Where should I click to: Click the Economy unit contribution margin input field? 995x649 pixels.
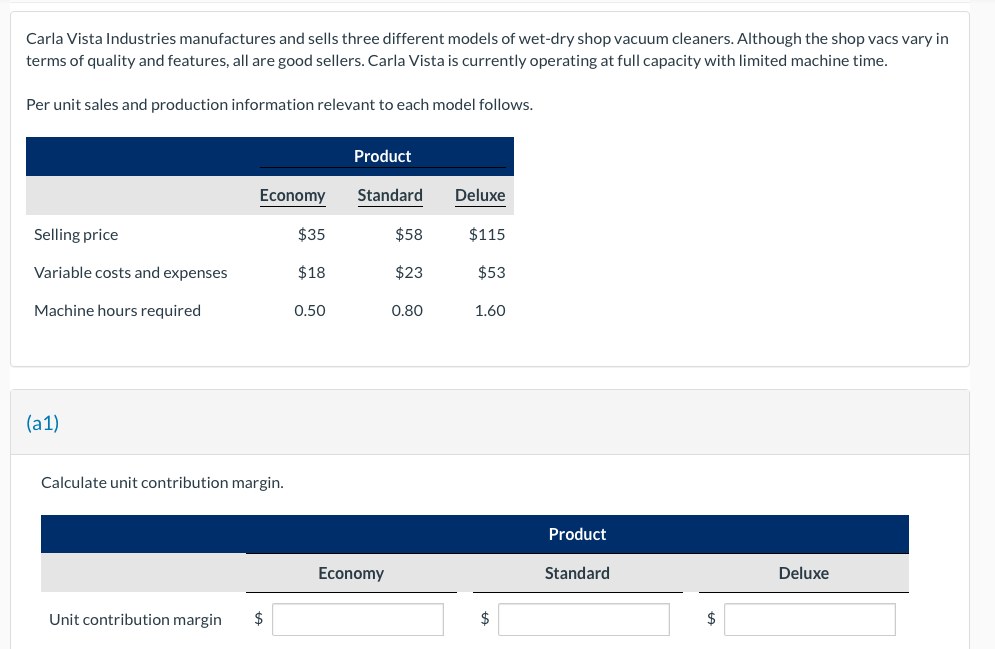[357, 619]
